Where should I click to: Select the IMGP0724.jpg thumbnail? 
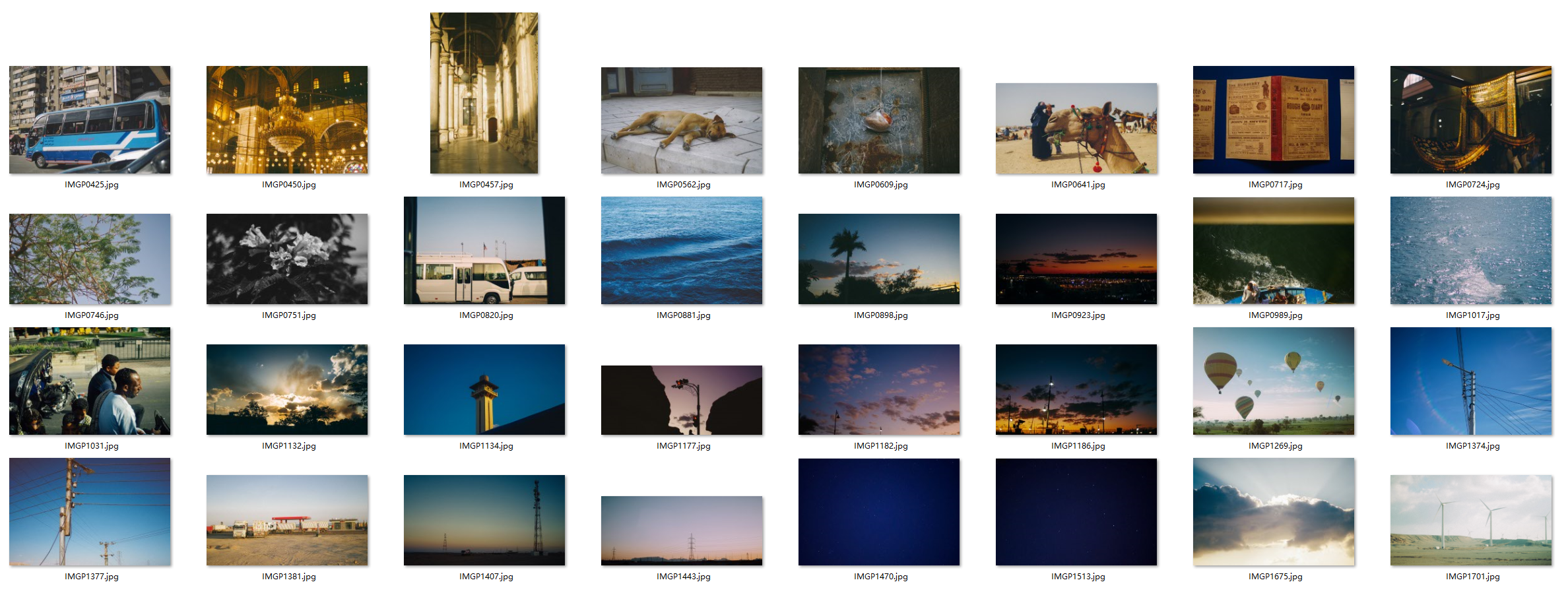1471,119
